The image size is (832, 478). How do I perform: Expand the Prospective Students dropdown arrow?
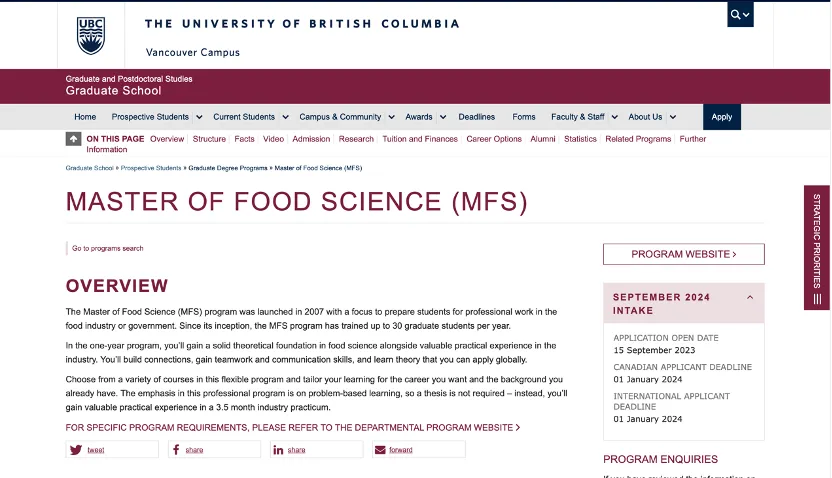click(199, 117)
